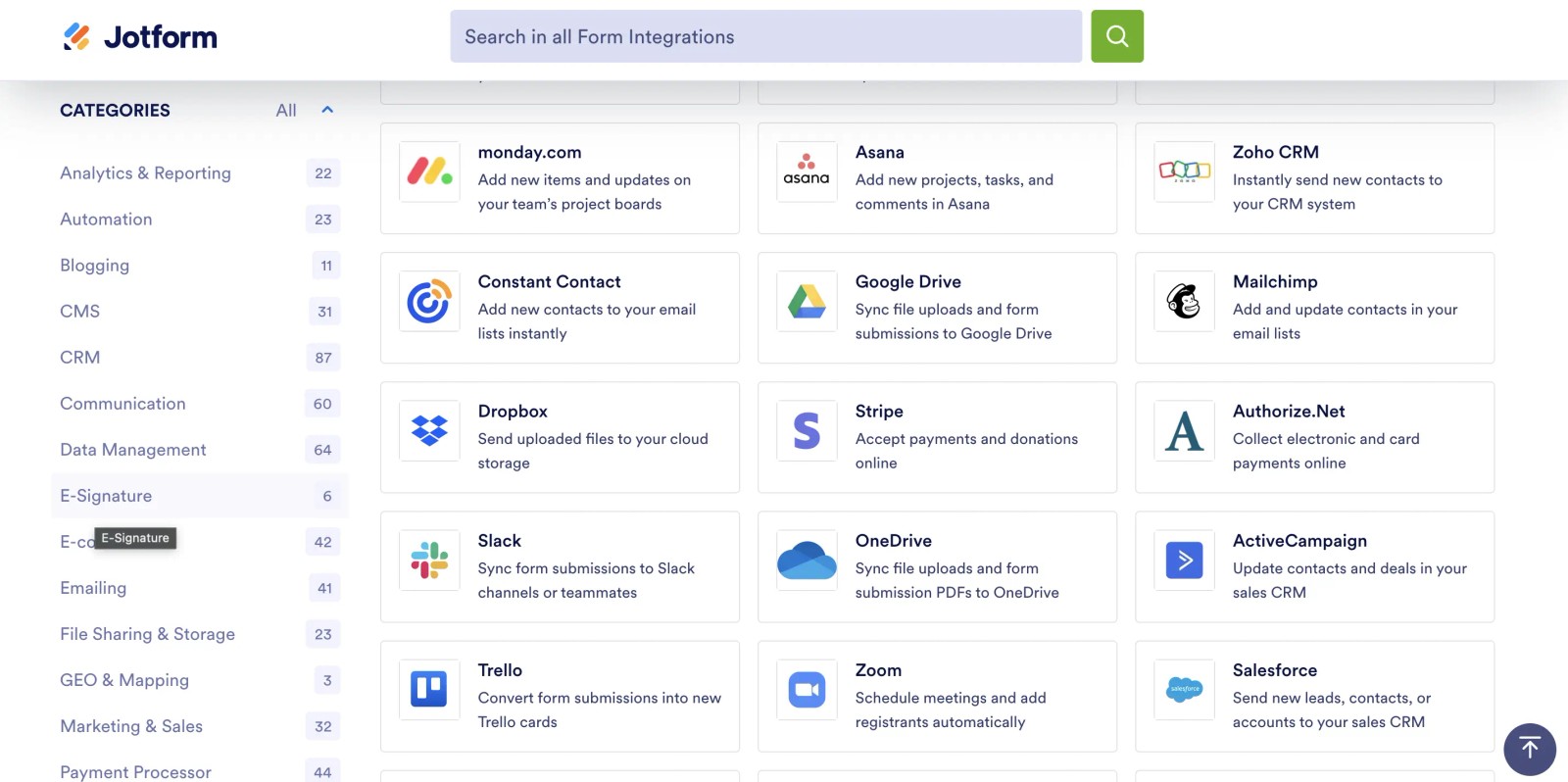Image resolution: width=1568 pixels, height=782 pixels.
Task: Open the Asana integration title
Action: [x=879, y=152]
